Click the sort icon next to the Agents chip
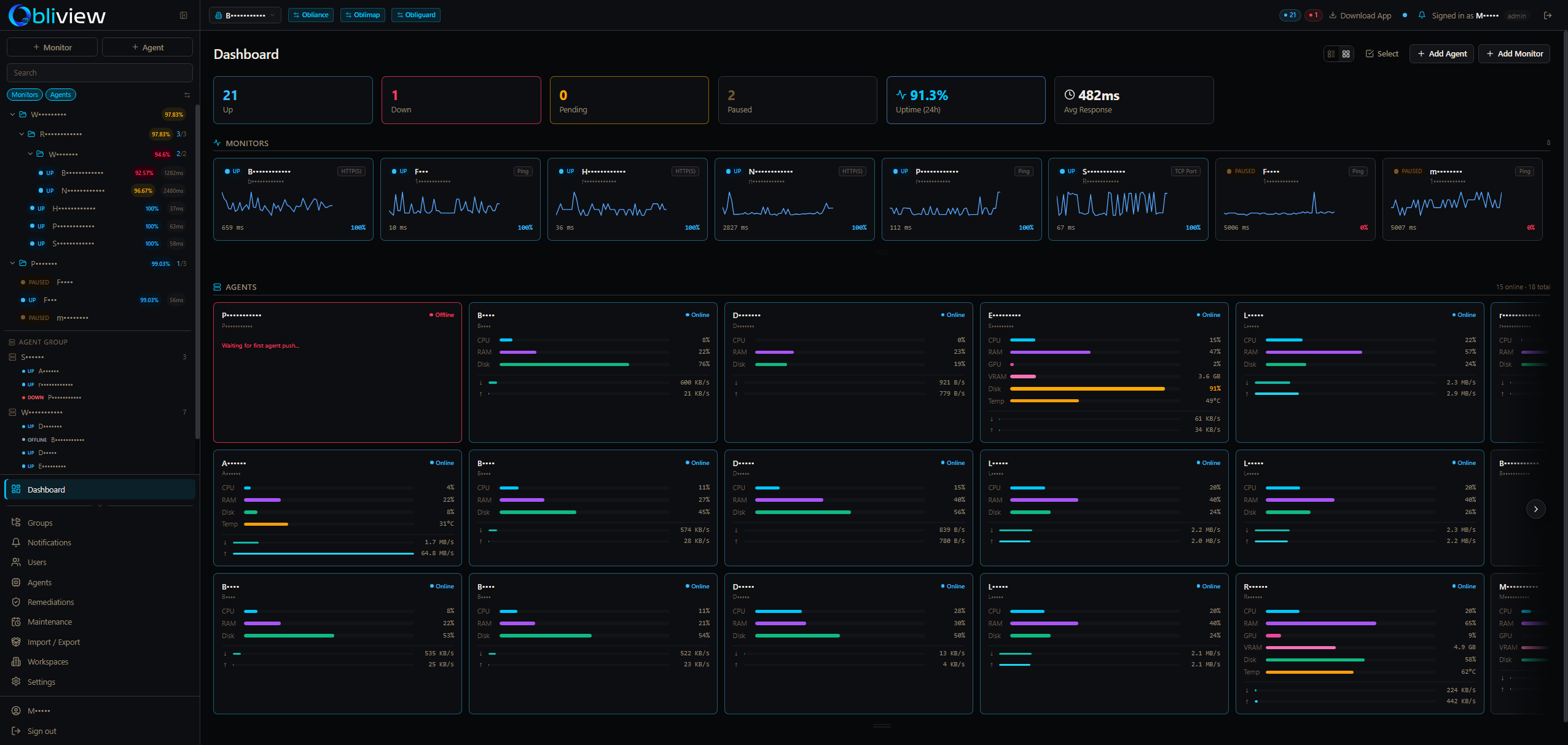Viewport: 1568px width, 745px height. coord(187,94)
